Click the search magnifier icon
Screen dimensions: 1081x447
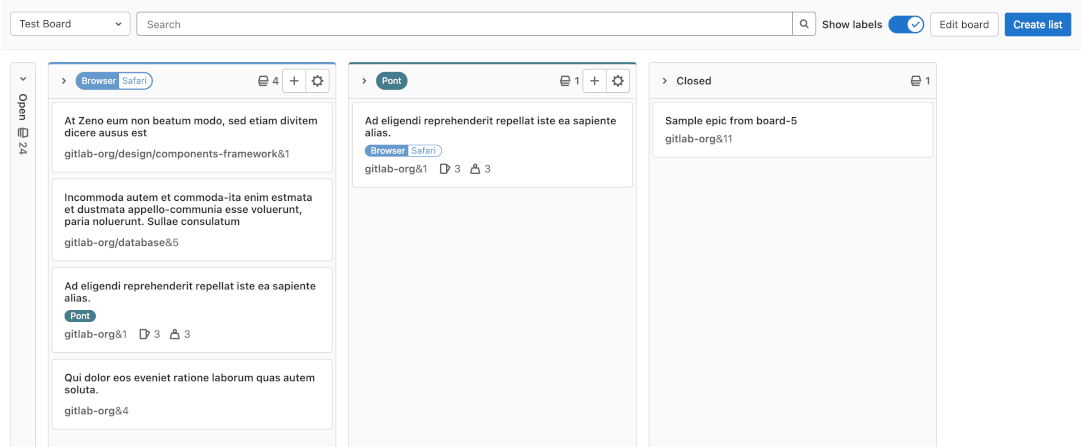804,24
